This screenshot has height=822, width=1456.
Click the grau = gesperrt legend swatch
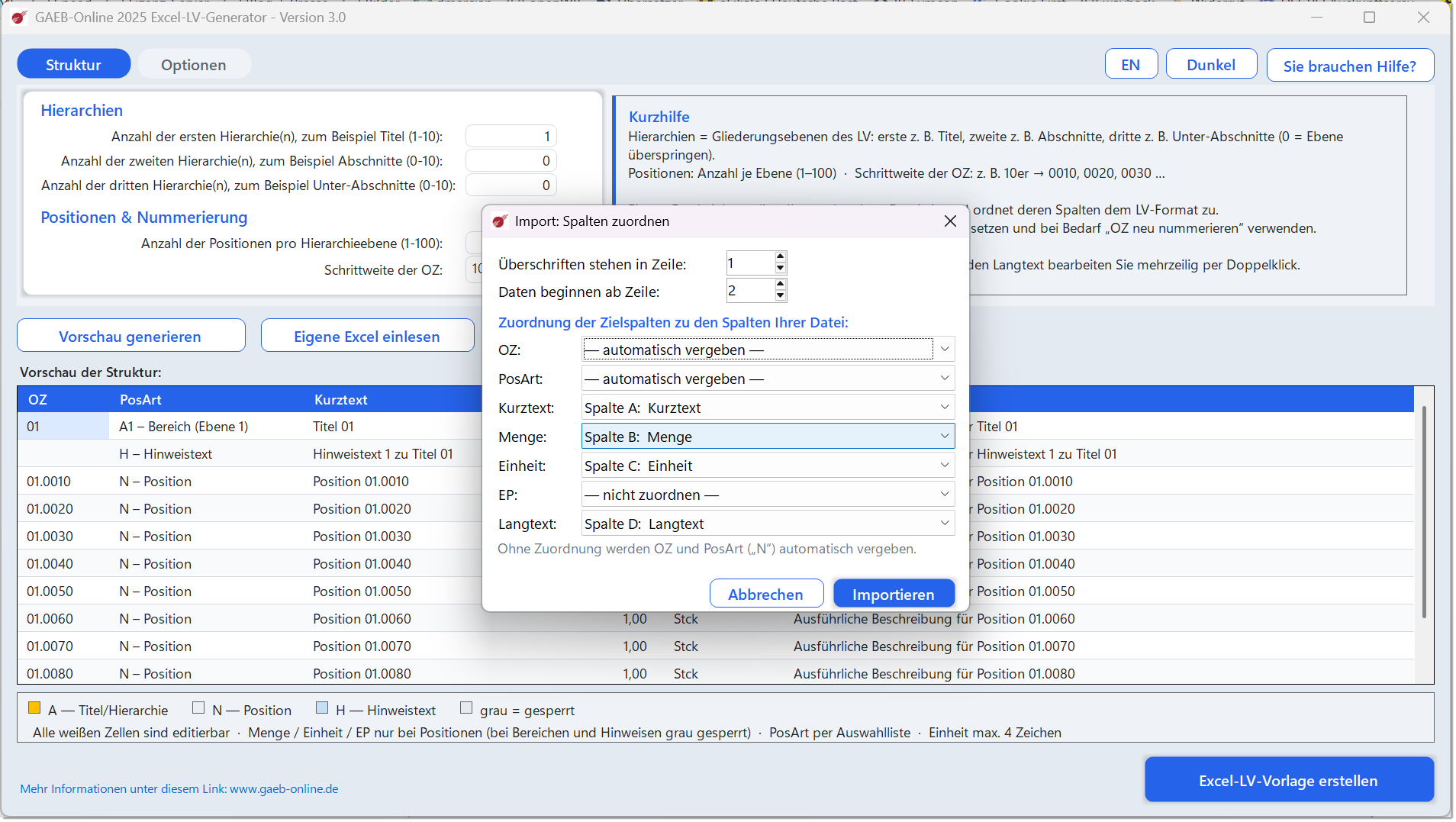click(466, 708)
